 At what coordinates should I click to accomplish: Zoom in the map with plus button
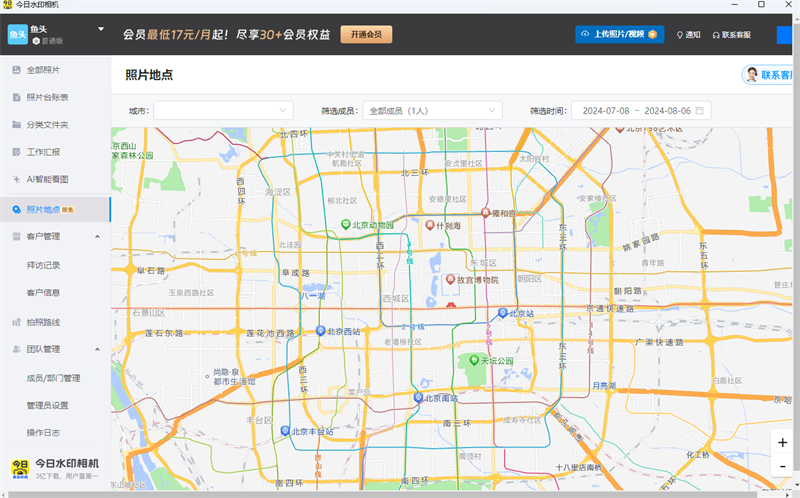pos(782,442)
